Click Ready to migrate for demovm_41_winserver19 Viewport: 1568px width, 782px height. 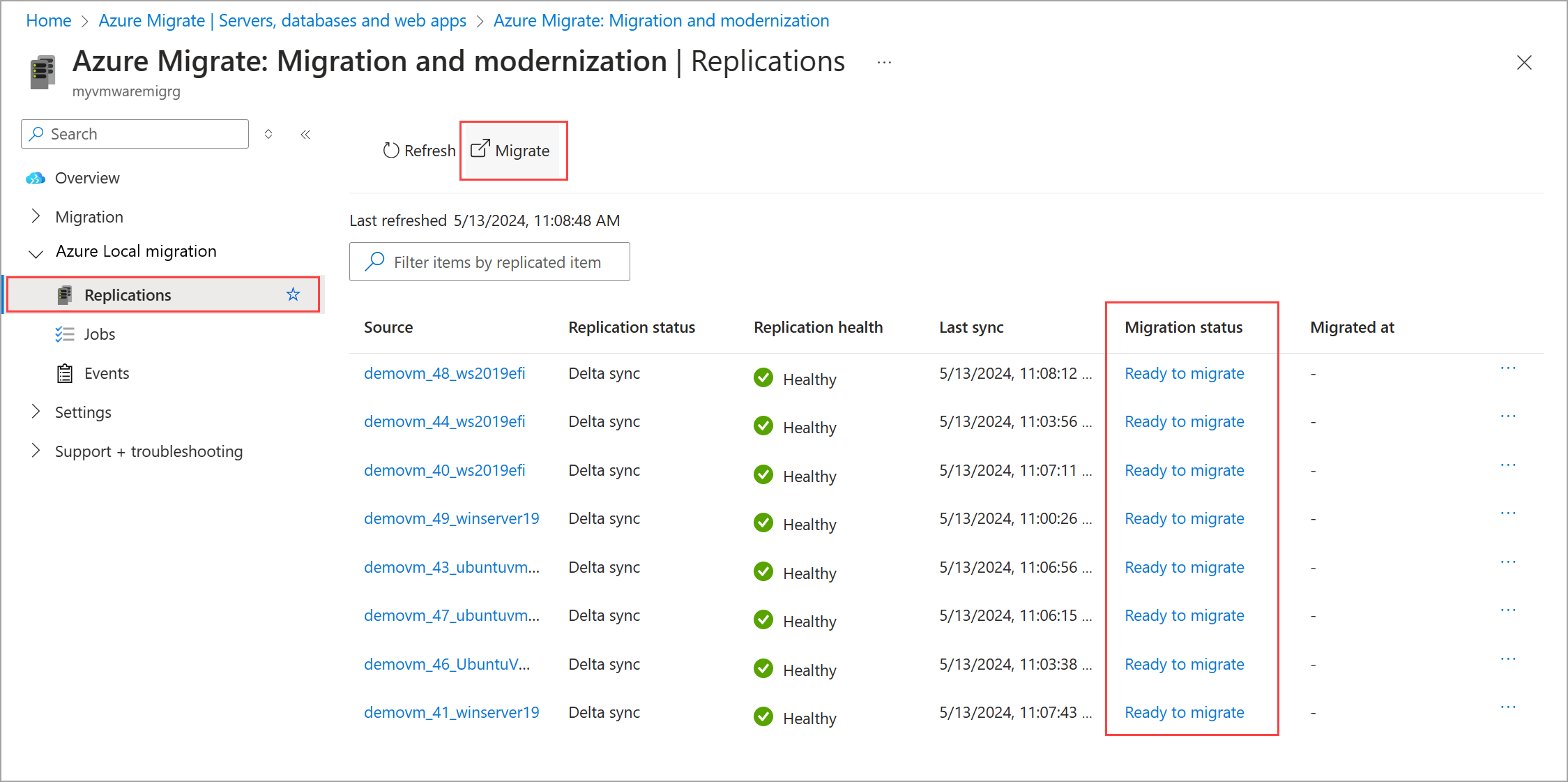(1184, 712)
